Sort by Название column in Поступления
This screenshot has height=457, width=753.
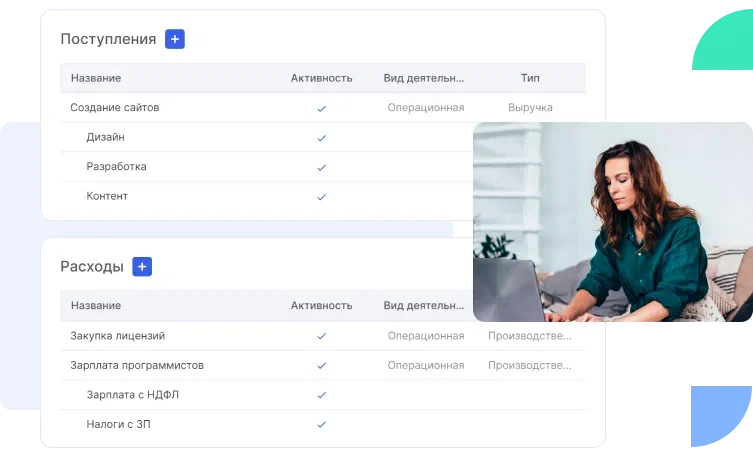(96, 78)
